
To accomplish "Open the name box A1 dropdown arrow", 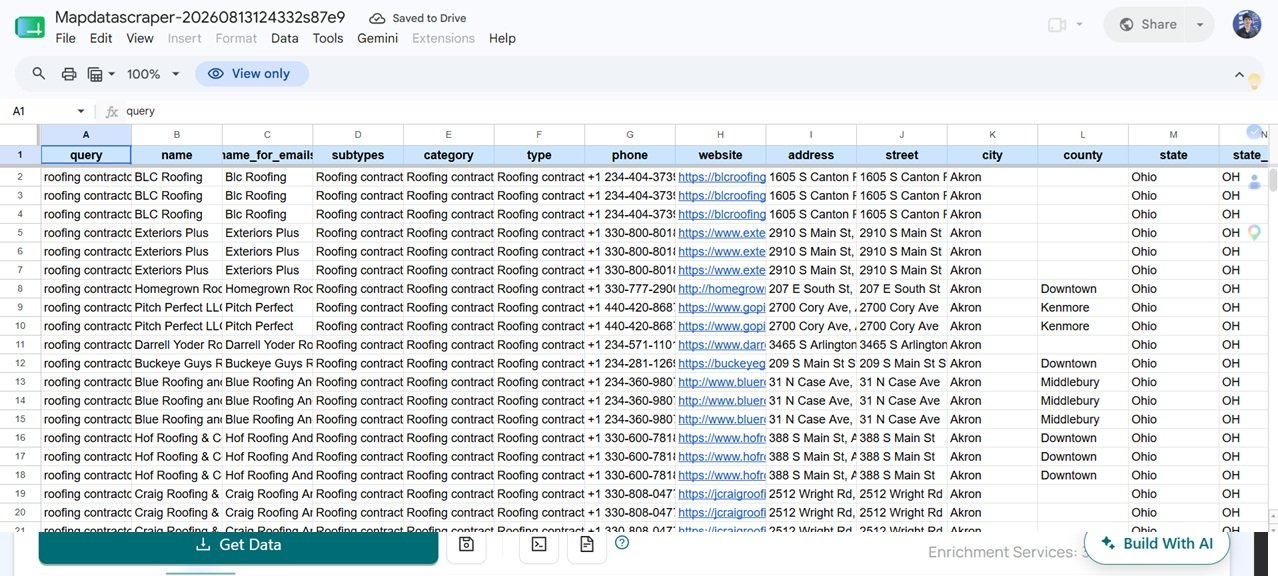I will tap(81, 111).
